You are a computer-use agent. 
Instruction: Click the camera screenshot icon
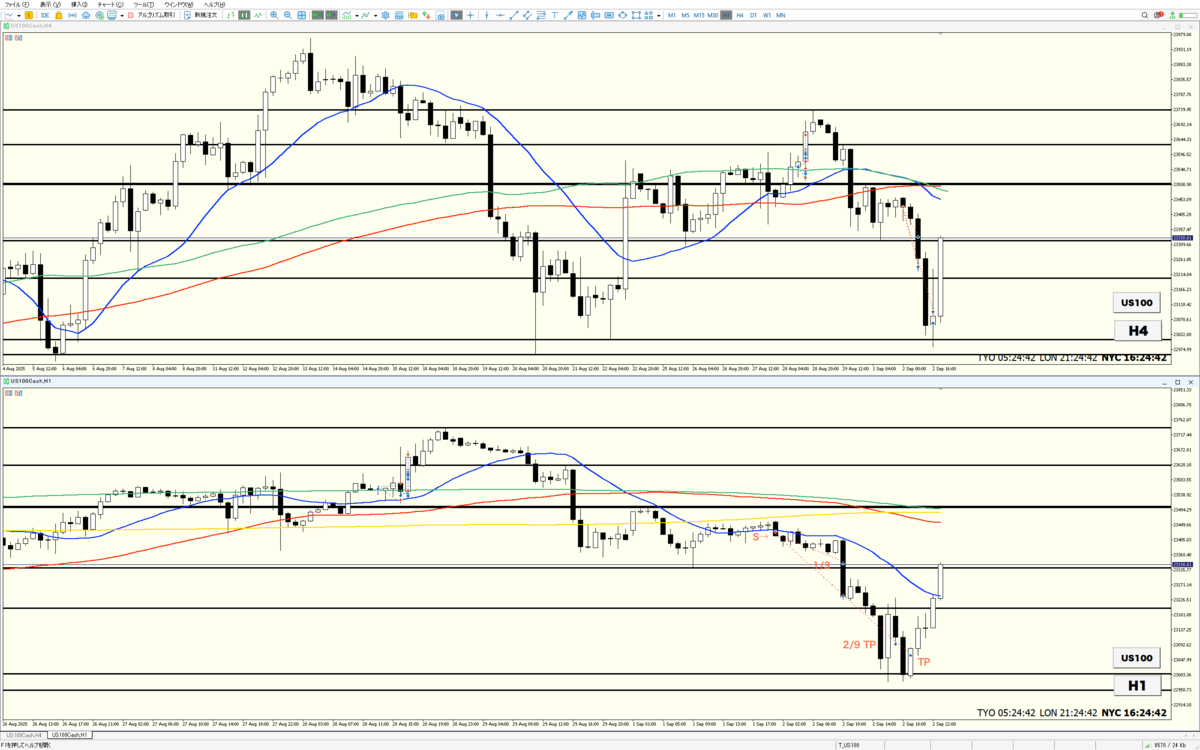[441, 16]
